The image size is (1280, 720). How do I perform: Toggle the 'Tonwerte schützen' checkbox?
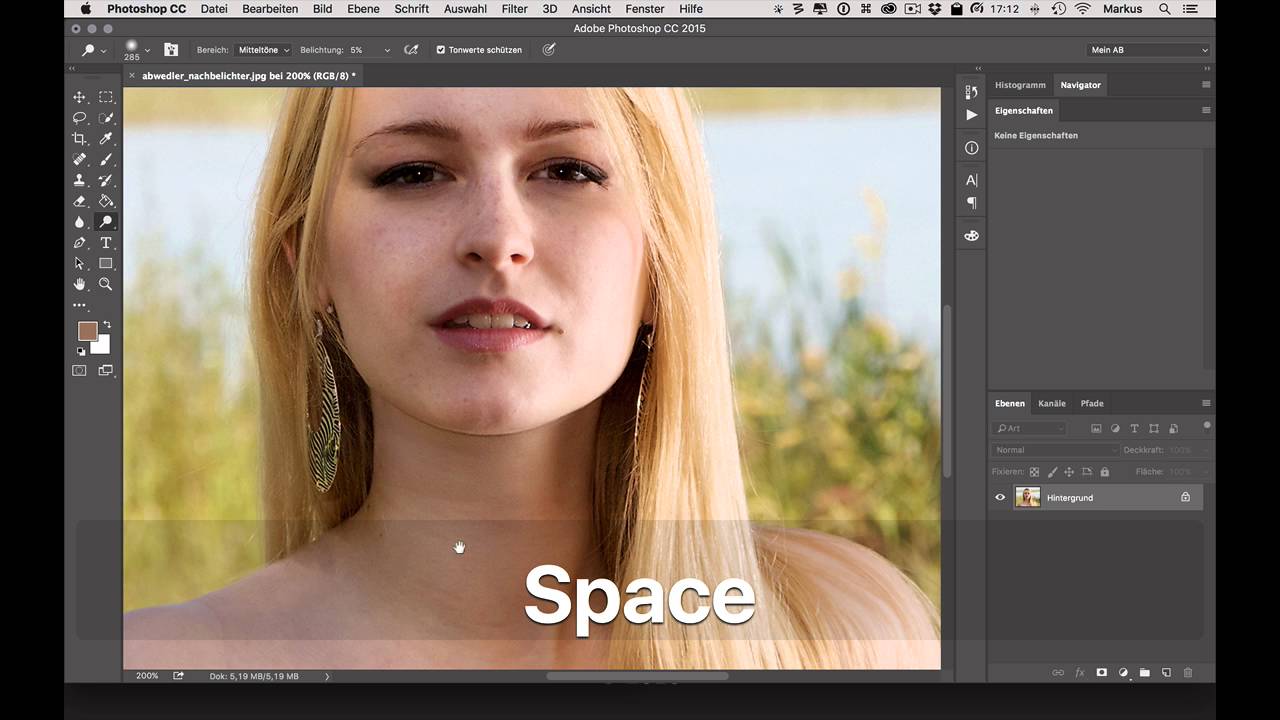click(x=441, y=50)
